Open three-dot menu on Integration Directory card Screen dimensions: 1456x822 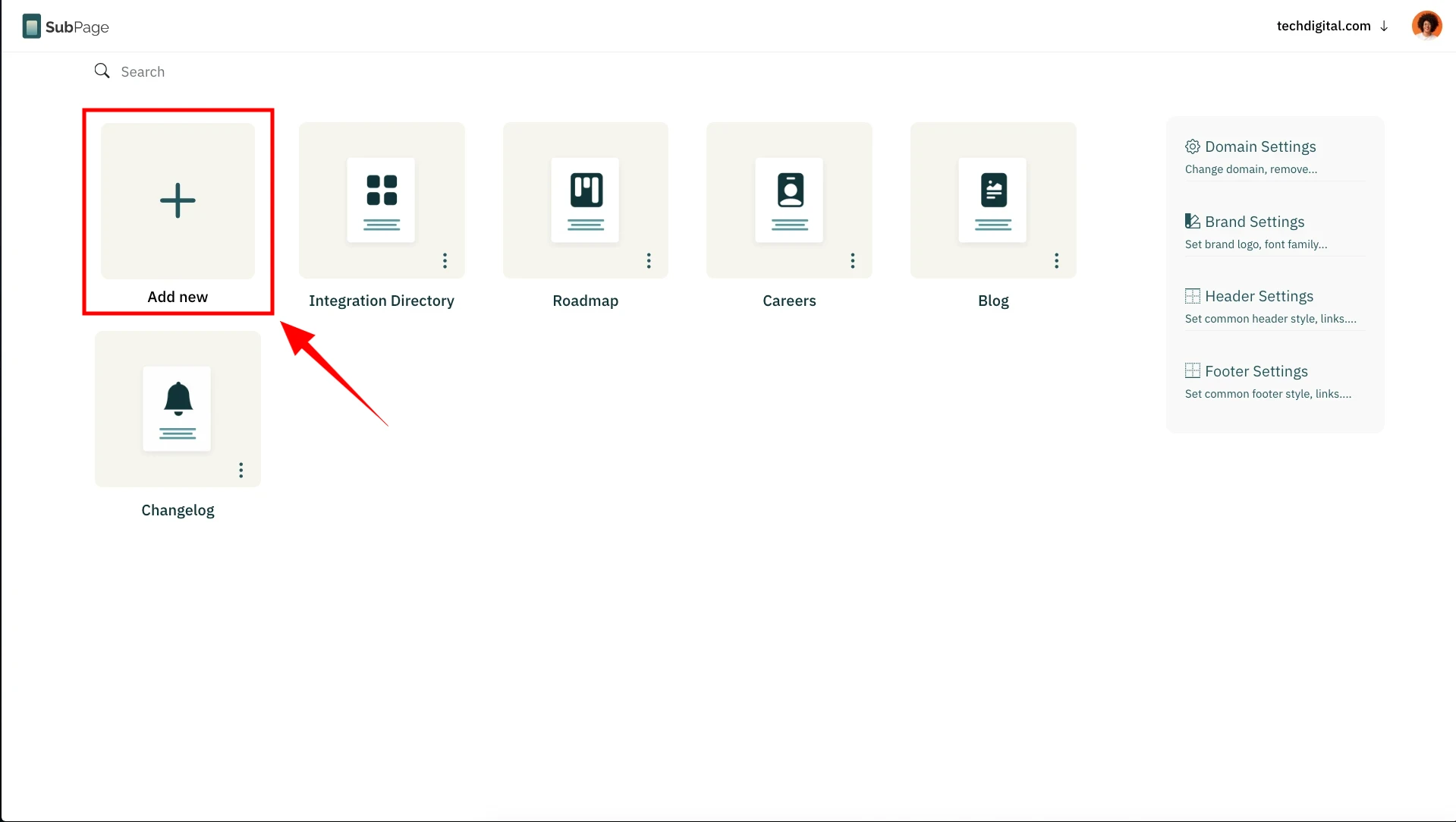445,261
